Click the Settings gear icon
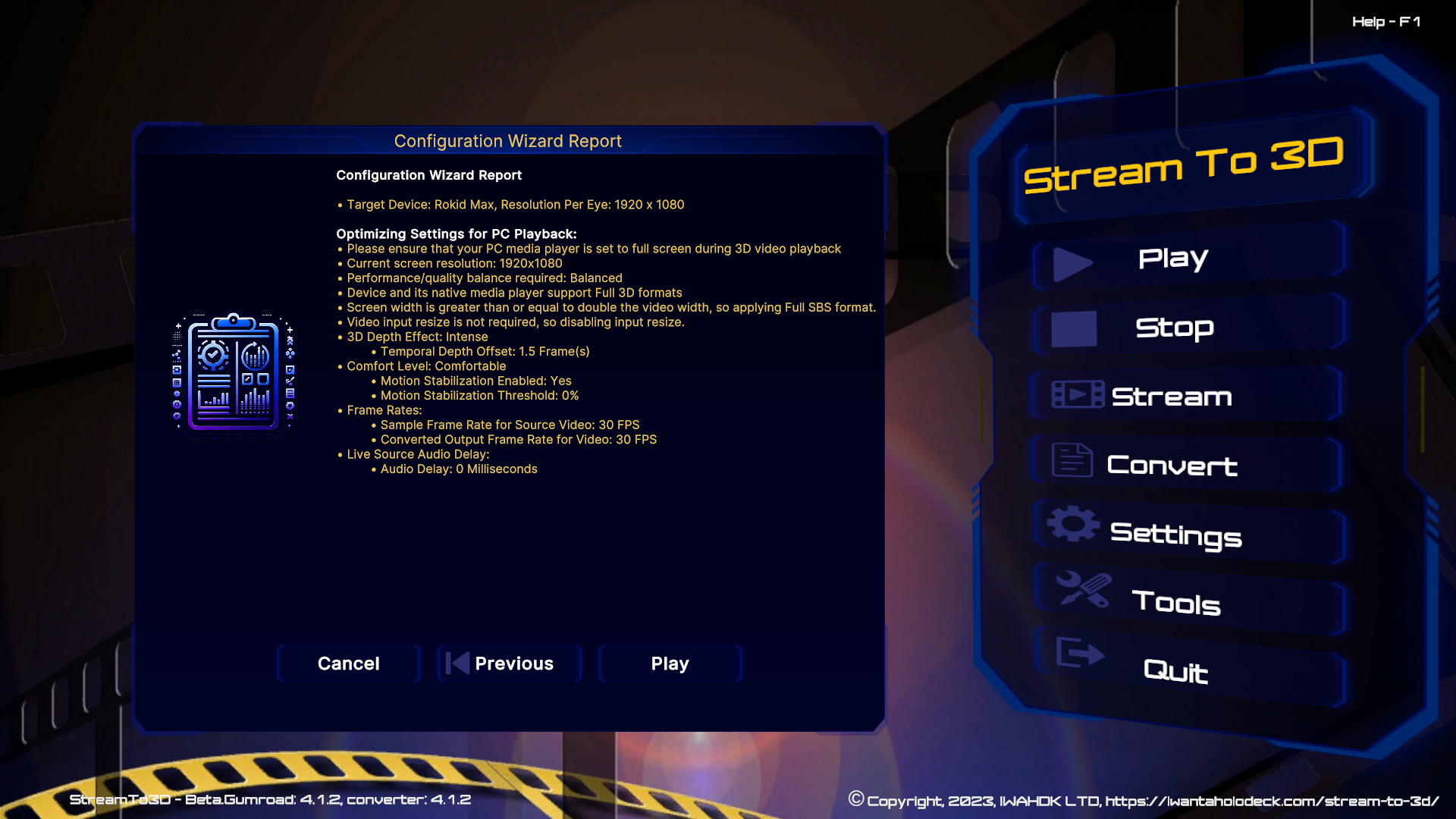1456x819 pixels. 1073,524
